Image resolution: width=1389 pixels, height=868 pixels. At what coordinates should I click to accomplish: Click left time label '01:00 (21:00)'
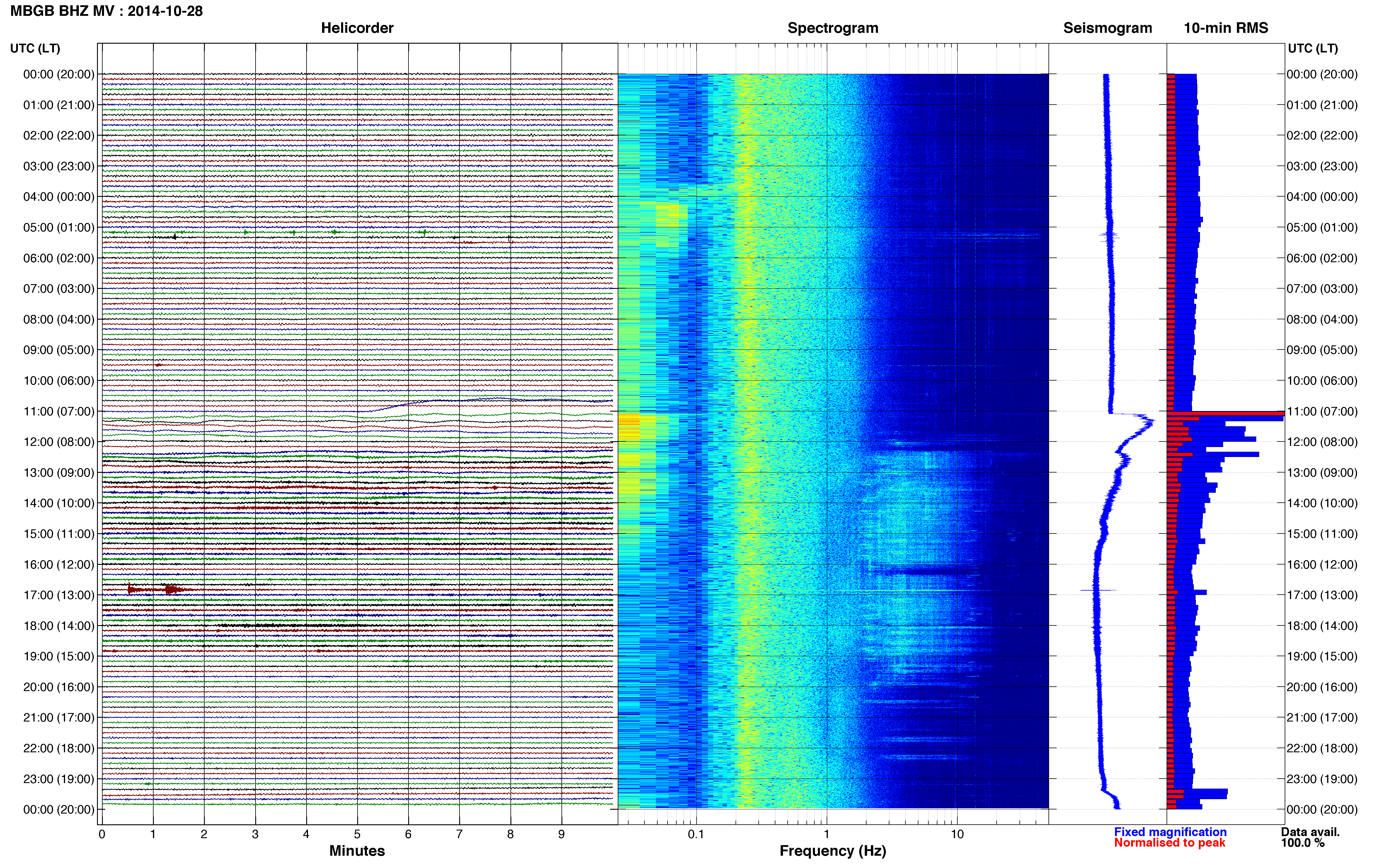click(x=59, y=105)
